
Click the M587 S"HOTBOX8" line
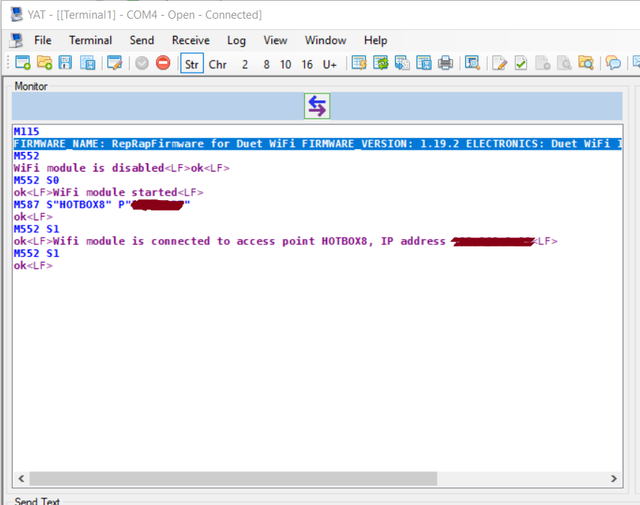[102, 205]
